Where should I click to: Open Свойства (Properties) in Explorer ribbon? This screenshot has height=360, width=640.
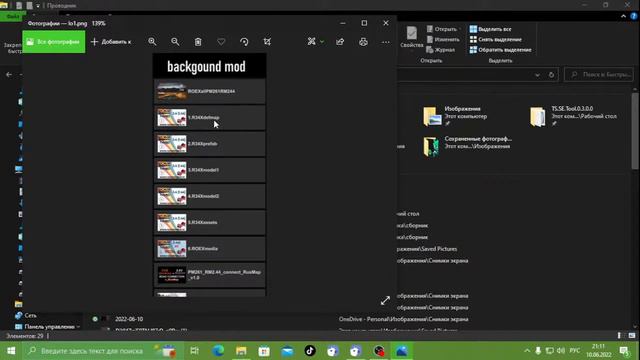411,37
